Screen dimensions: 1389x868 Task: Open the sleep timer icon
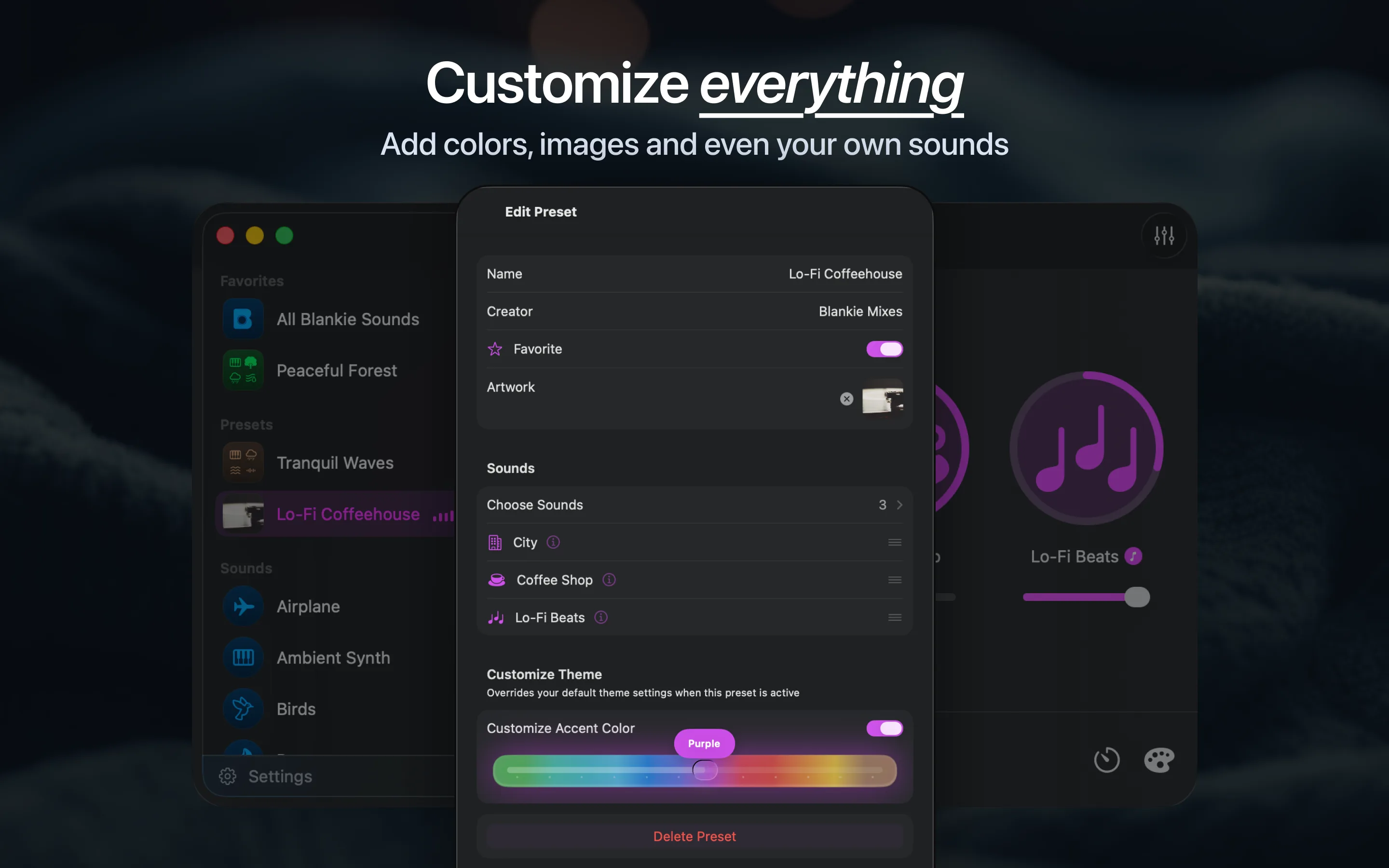pos(1106,760)
